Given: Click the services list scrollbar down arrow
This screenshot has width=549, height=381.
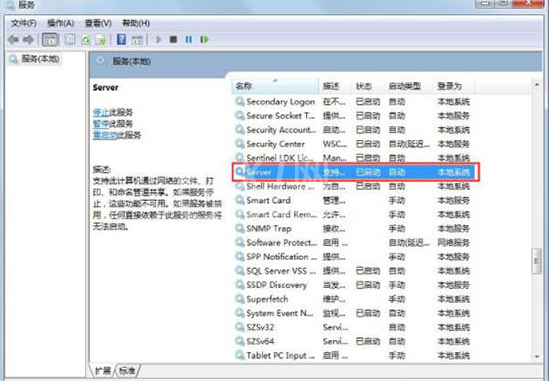Looking at the screenshot, I should coord(536,356).
